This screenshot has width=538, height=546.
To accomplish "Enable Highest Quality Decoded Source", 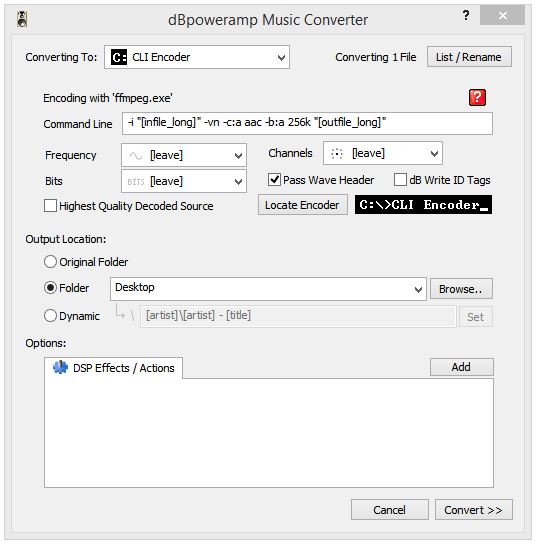I will coord(50,206).
